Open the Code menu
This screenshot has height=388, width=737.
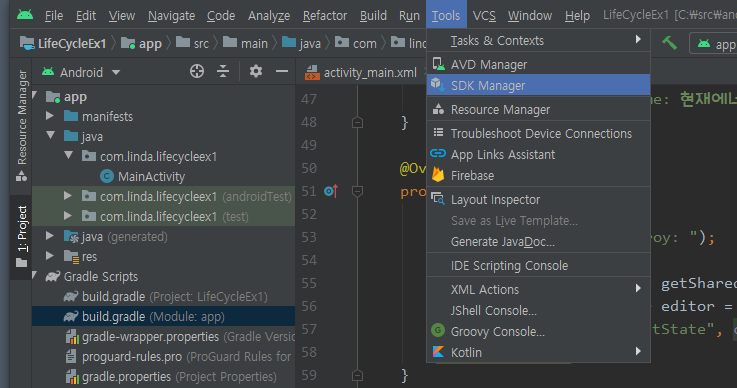(221, 16)
